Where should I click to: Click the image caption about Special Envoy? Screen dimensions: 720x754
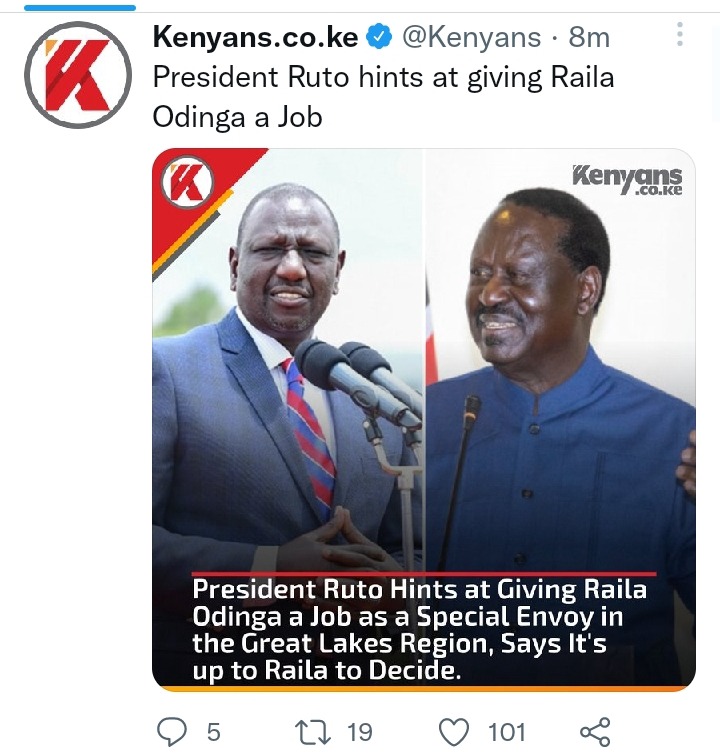click(419, 630)
